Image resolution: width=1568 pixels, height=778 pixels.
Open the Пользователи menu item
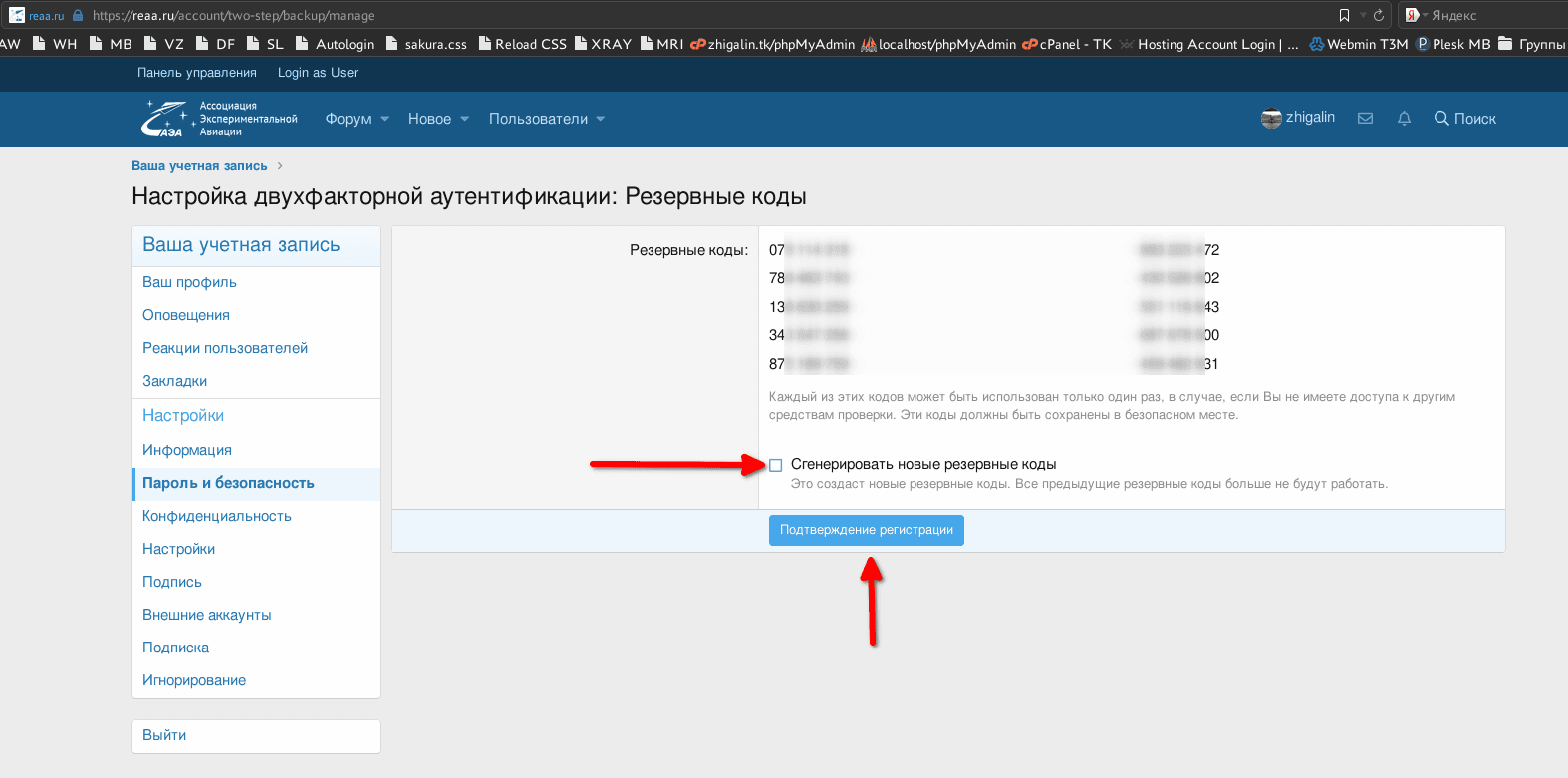(x=538, y=119)
